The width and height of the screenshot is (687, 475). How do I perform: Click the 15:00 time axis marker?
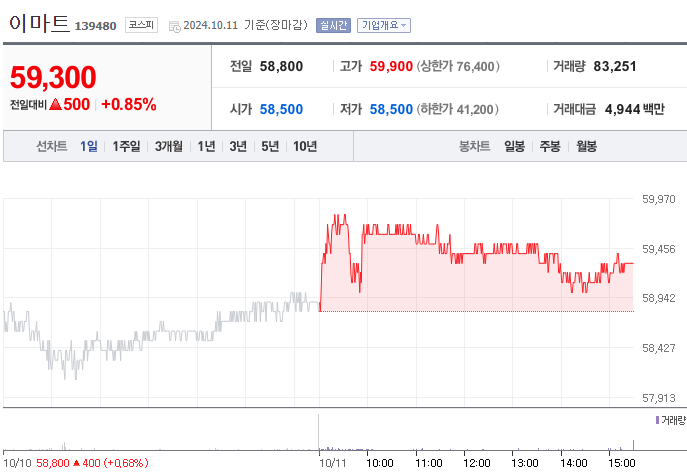coord(622,463)
